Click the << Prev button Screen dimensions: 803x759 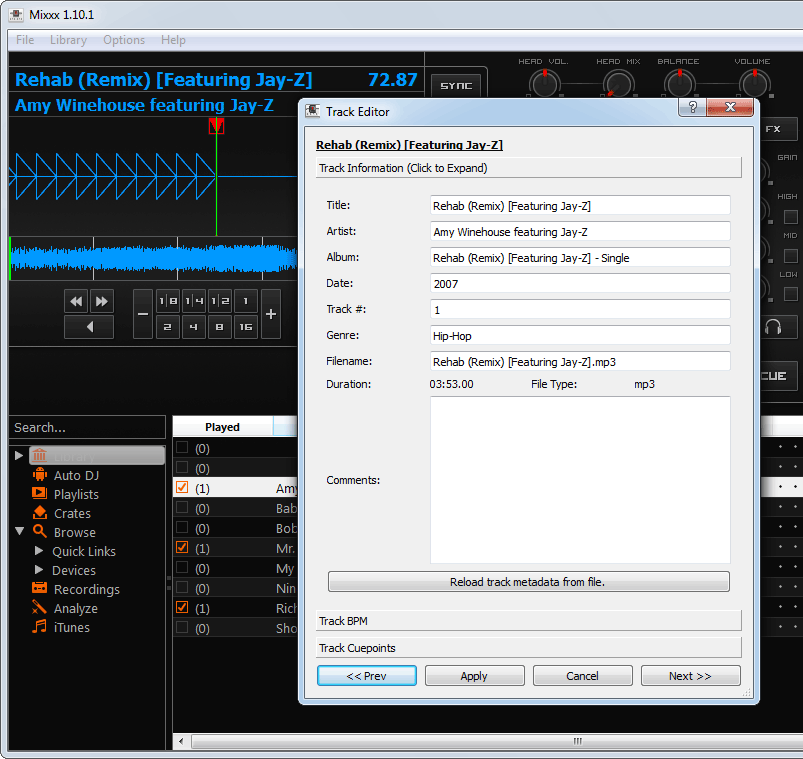[x=367, y=676]
